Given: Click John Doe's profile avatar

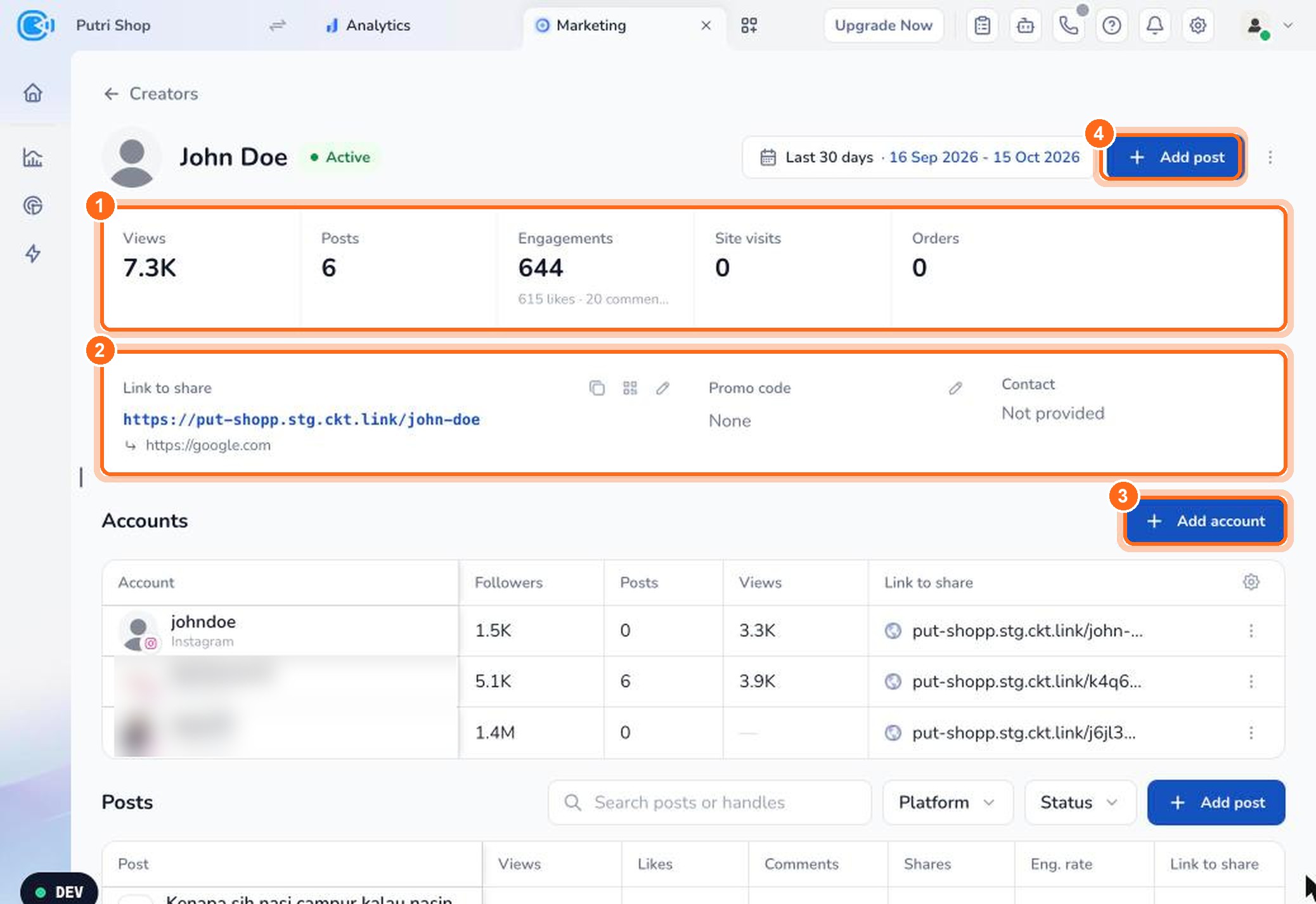Looking at the screenshot, I should click(132, 158).
